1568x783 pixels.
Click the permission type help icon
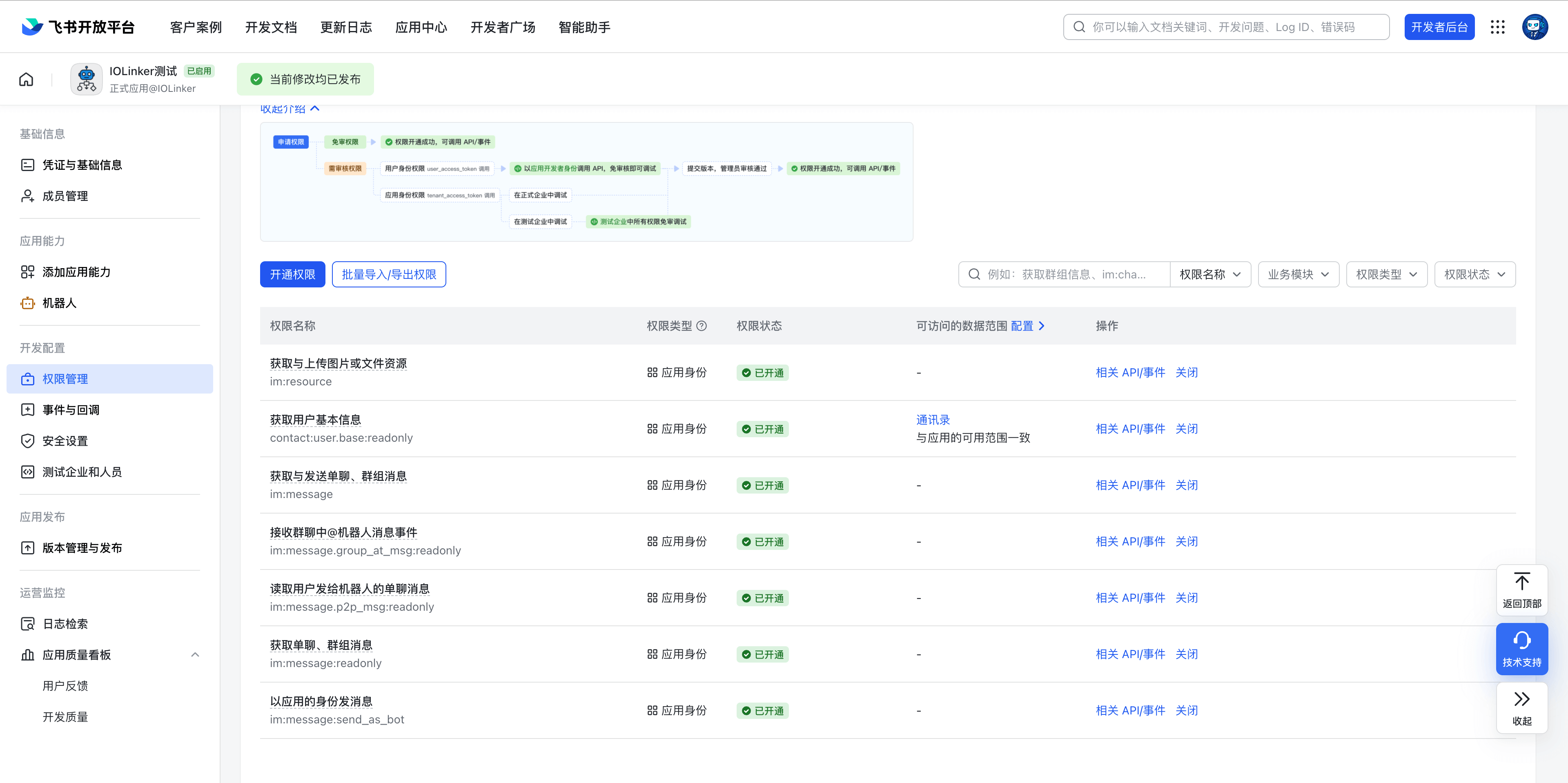(x=701, y=326)
